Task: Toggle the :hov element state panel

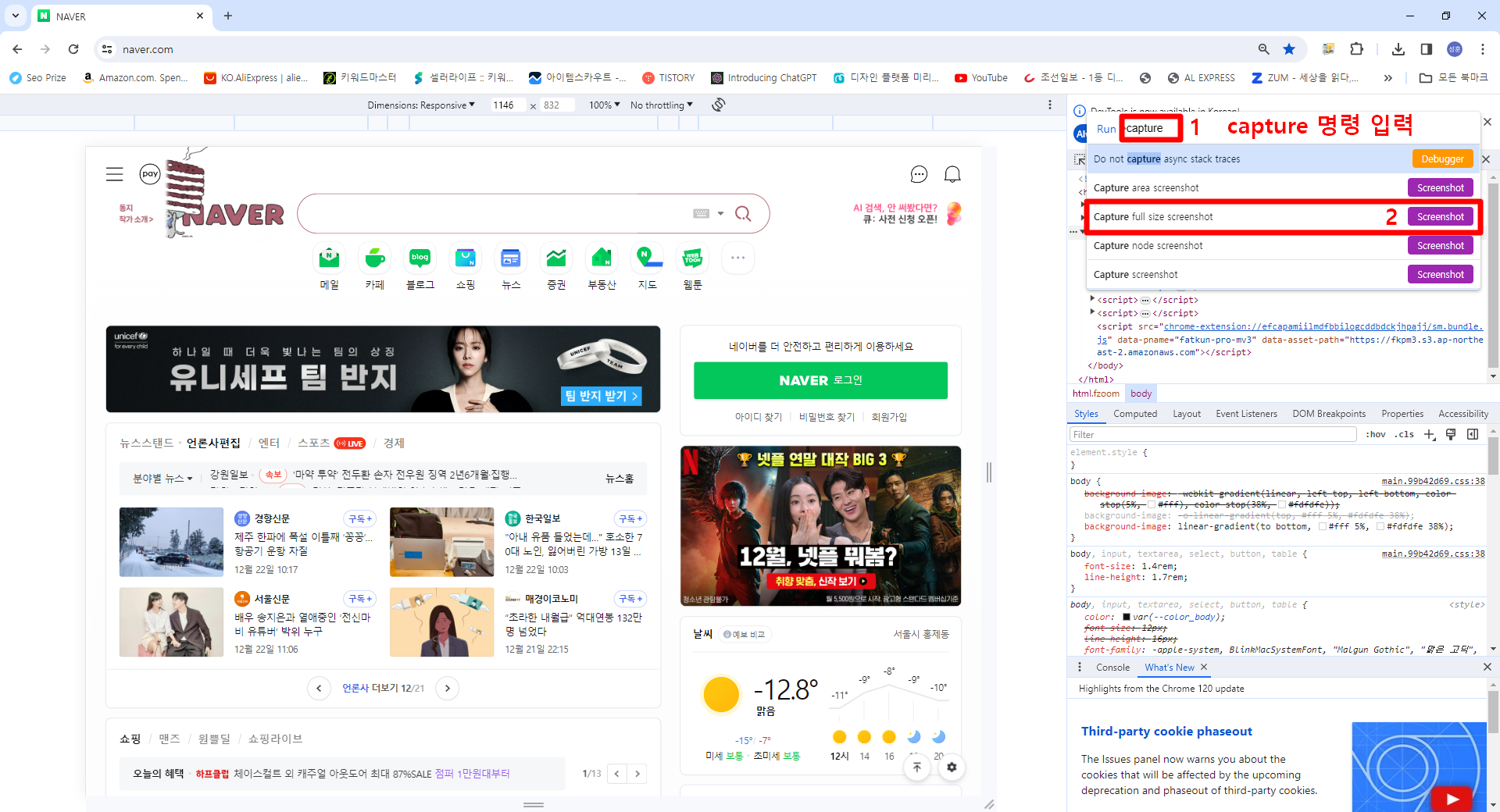Action: point(1376,434)
